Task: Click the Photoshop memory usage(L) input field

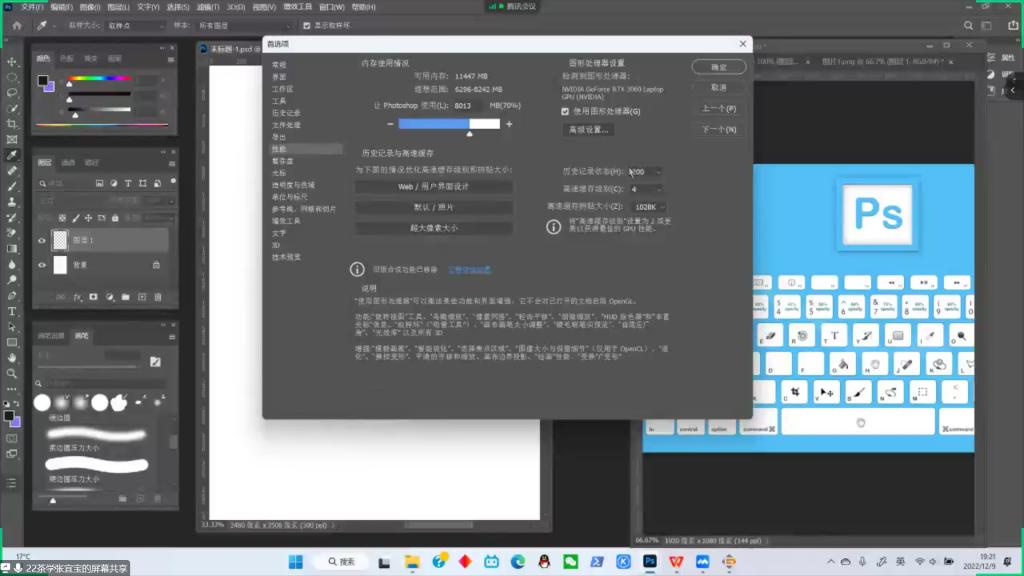Action: click(467, 105)
